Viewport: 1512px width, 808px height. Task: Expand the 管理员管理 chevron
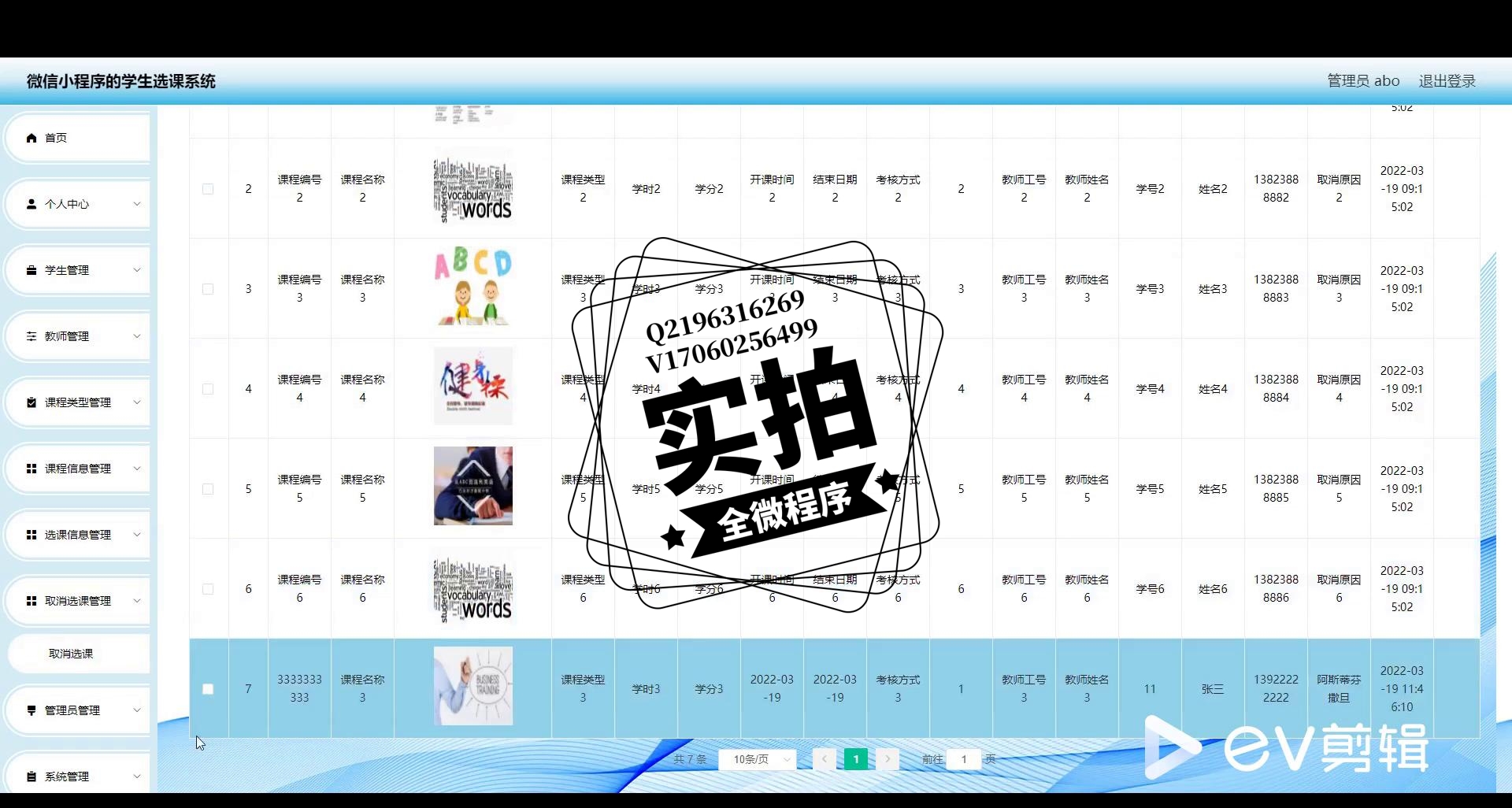(136, 710)
